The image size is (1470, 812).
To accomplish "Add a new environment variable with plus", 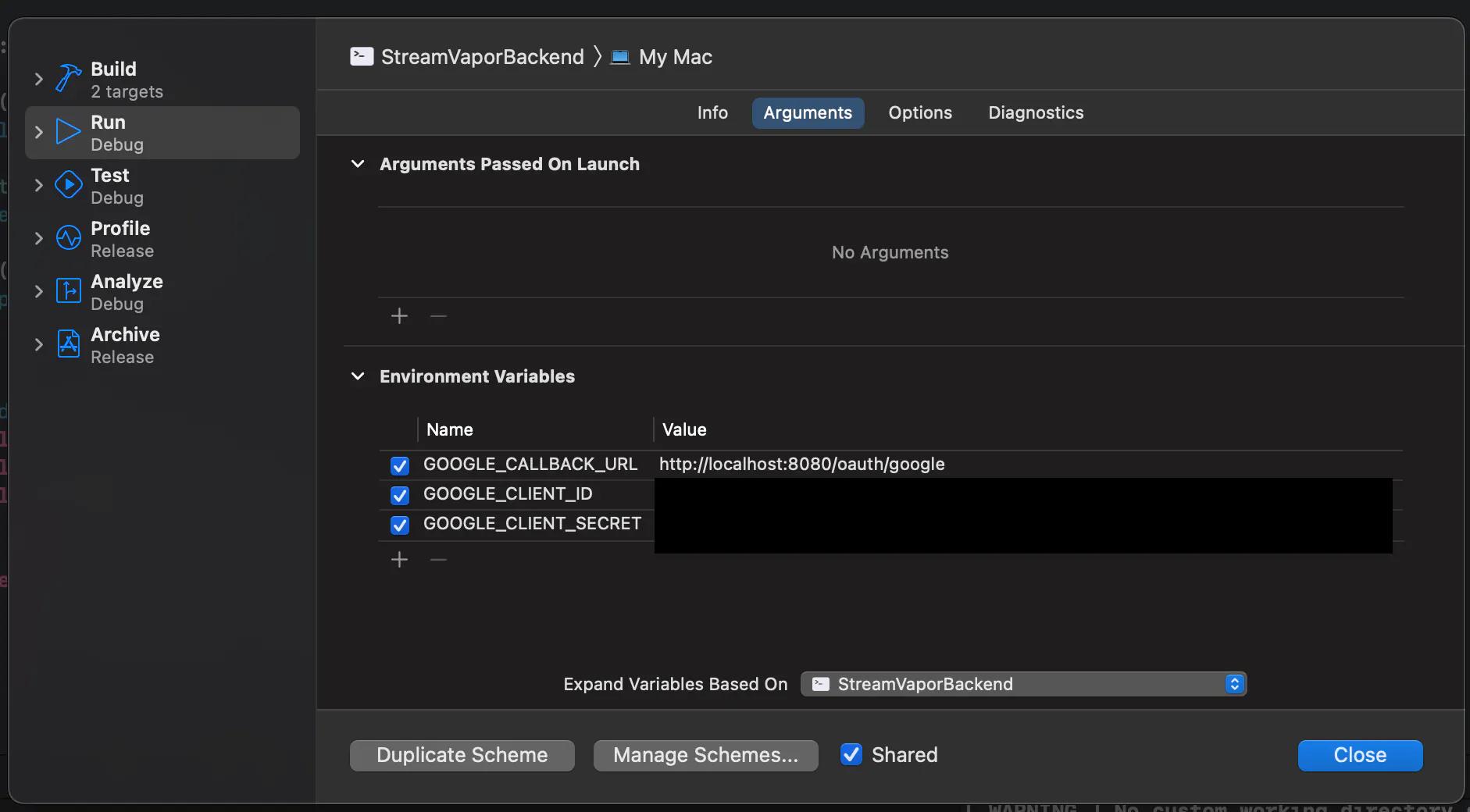I will (x=399, y=559).
